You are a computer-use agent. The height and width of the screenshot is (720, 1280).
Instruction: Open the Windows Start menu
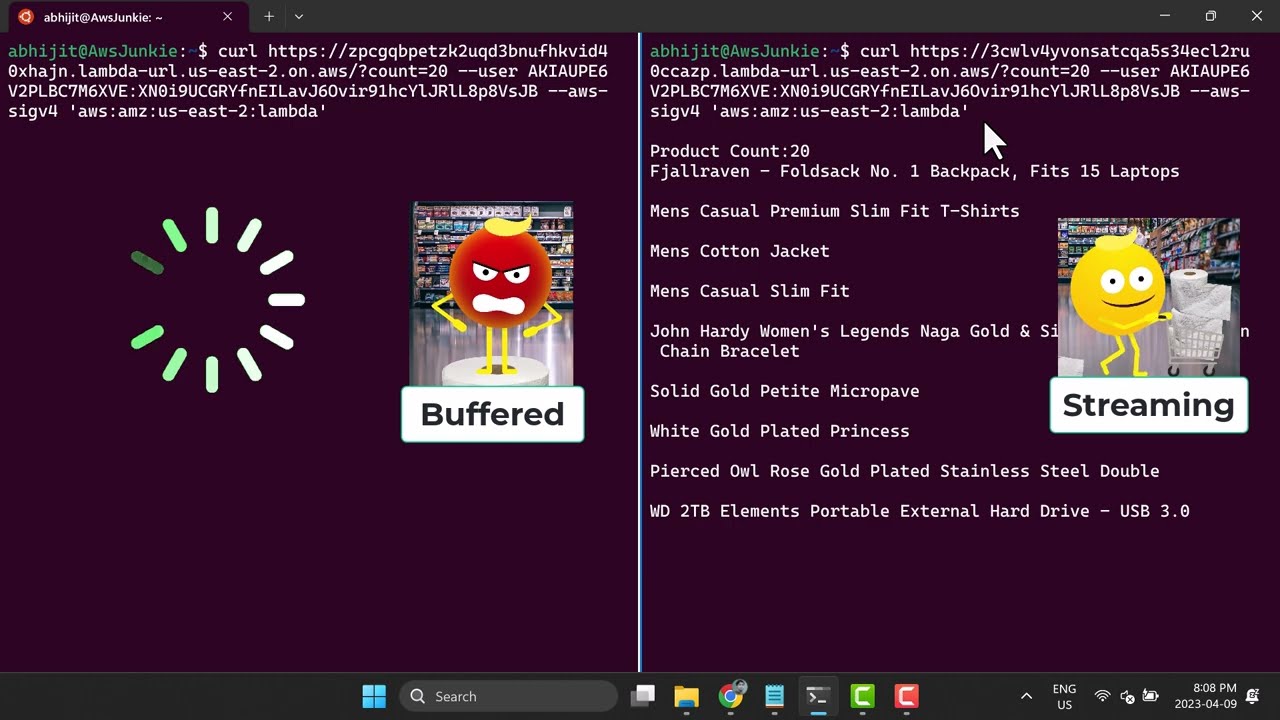374,696
